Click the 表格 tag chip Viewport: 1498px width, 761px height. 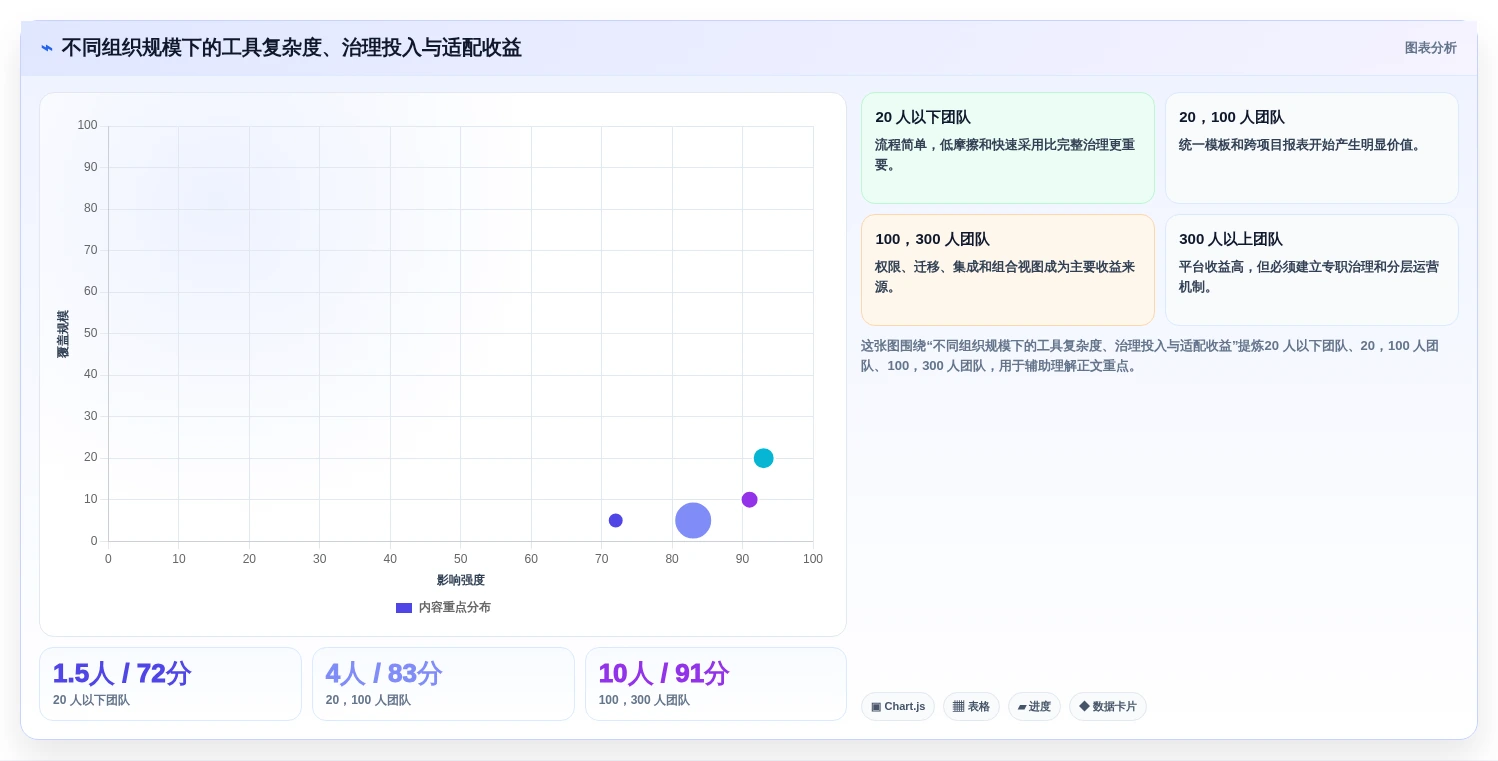971,706
